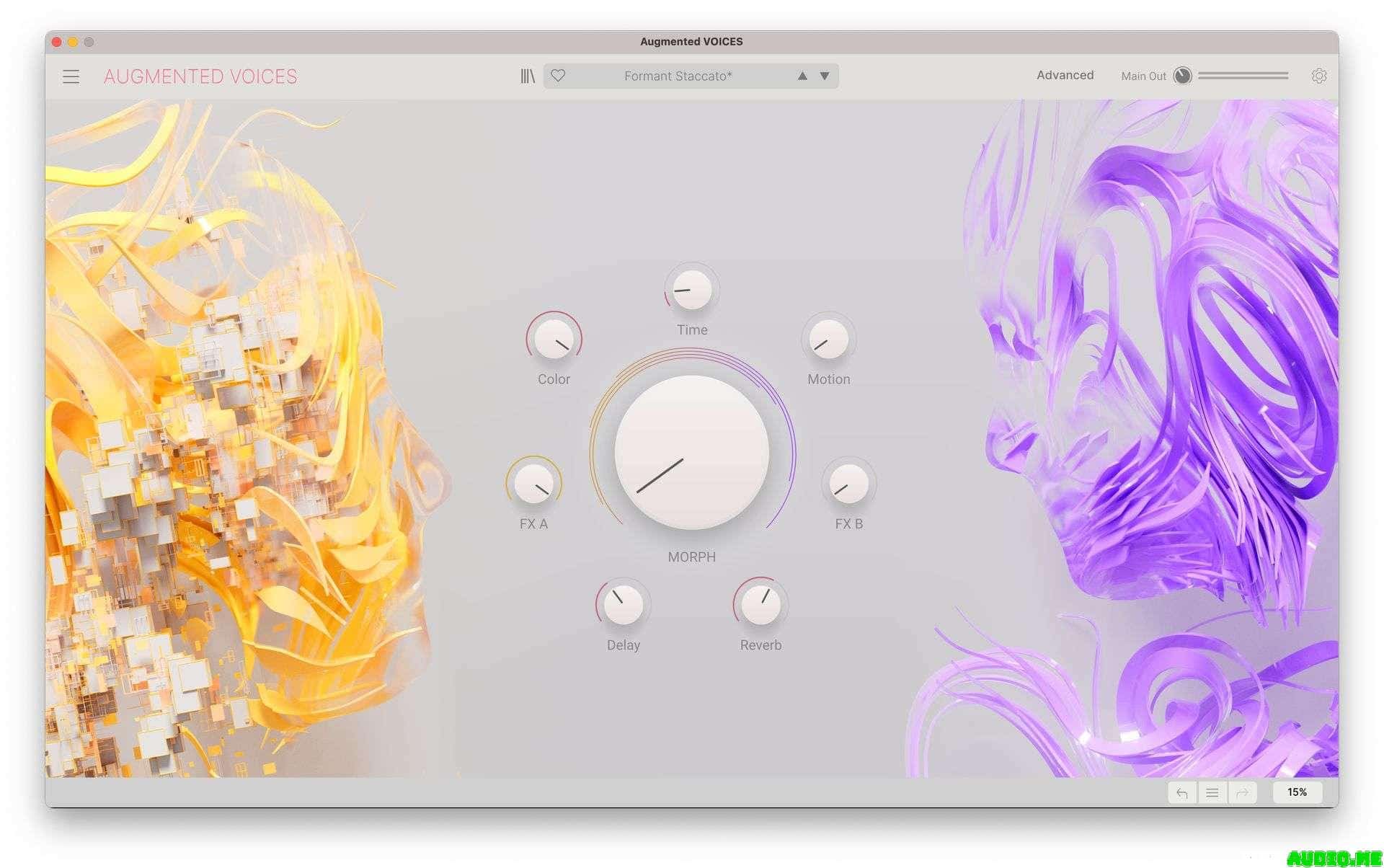Image resolution: width=1384 pixels, height=868 pixels.
Task: Click the MORPH label
Action: point(692,557)
